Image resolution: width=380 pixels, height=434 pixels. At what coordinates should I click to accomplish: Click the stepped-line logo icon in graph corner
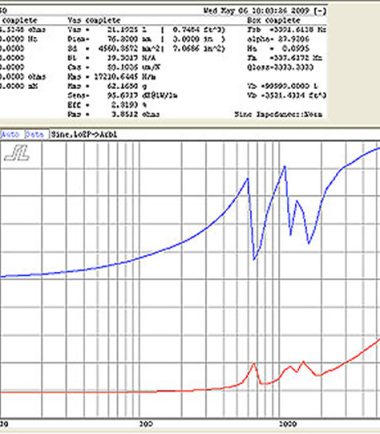tap(17, 153)
